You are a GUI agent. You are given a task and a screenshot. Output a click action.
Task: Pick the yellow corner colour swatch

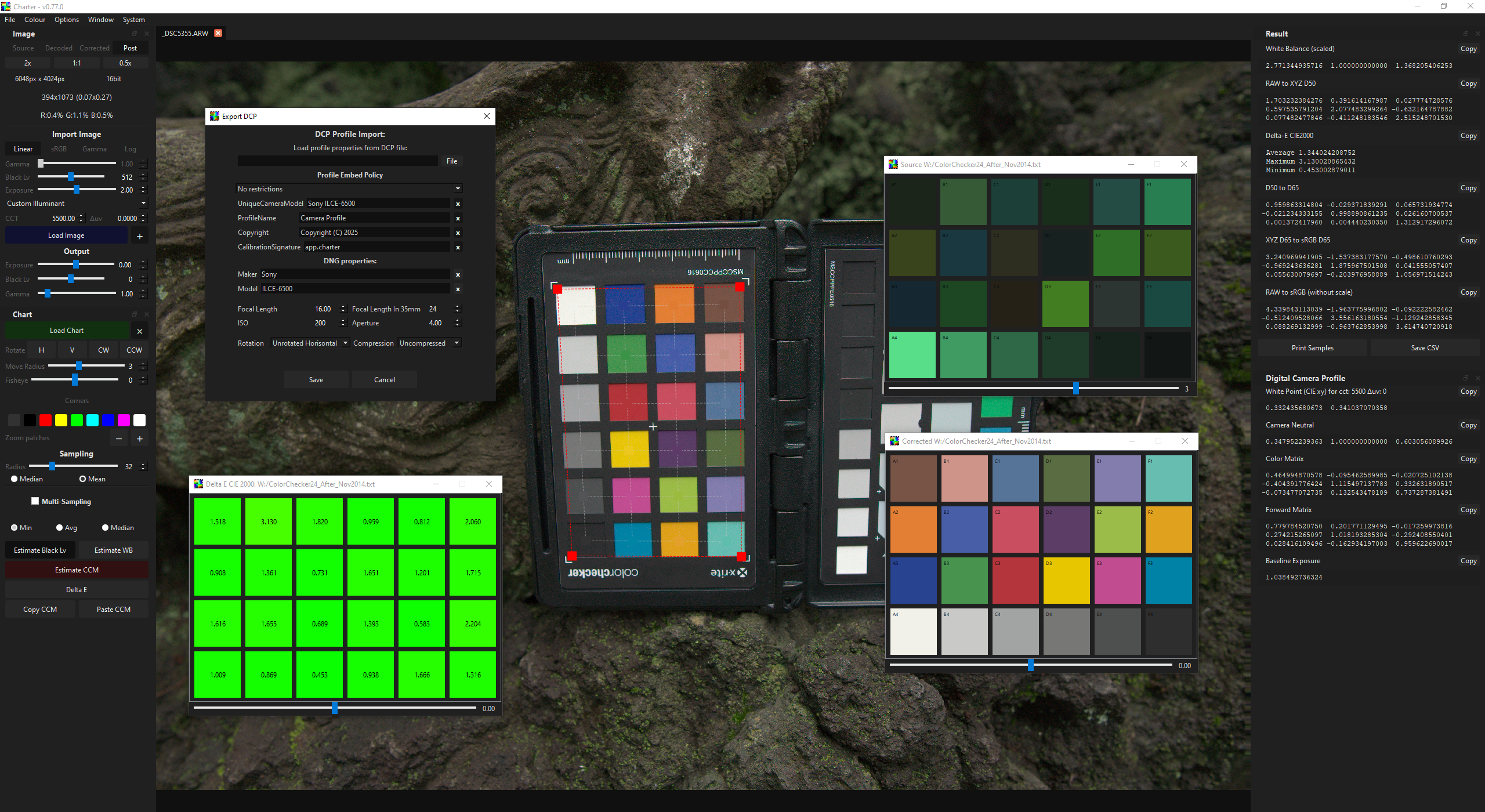[x=61, y=420]
